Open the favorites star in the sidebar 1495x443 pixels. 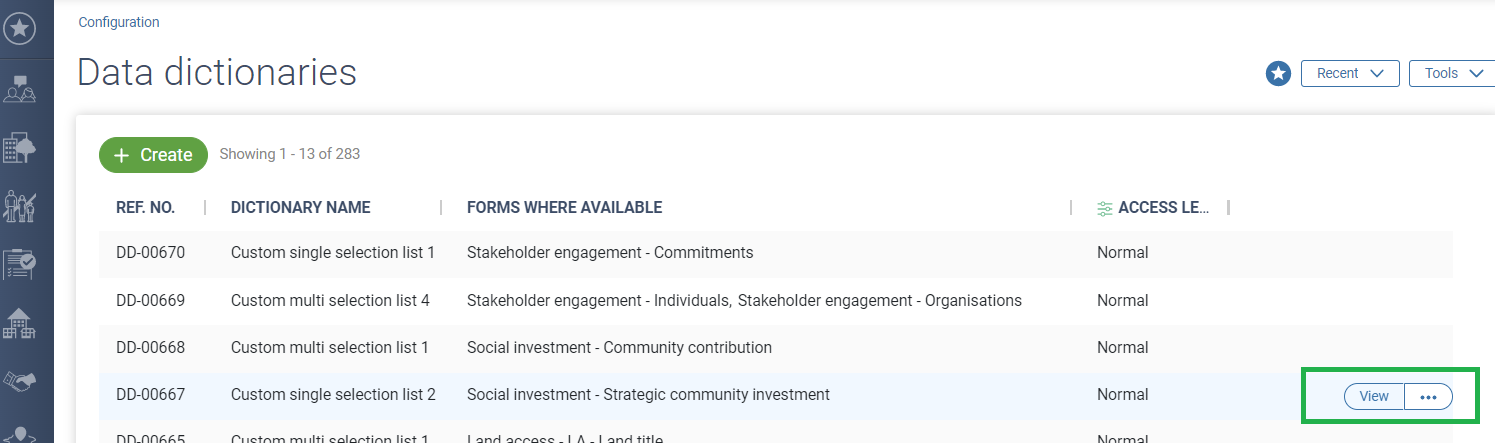(20, 29)
